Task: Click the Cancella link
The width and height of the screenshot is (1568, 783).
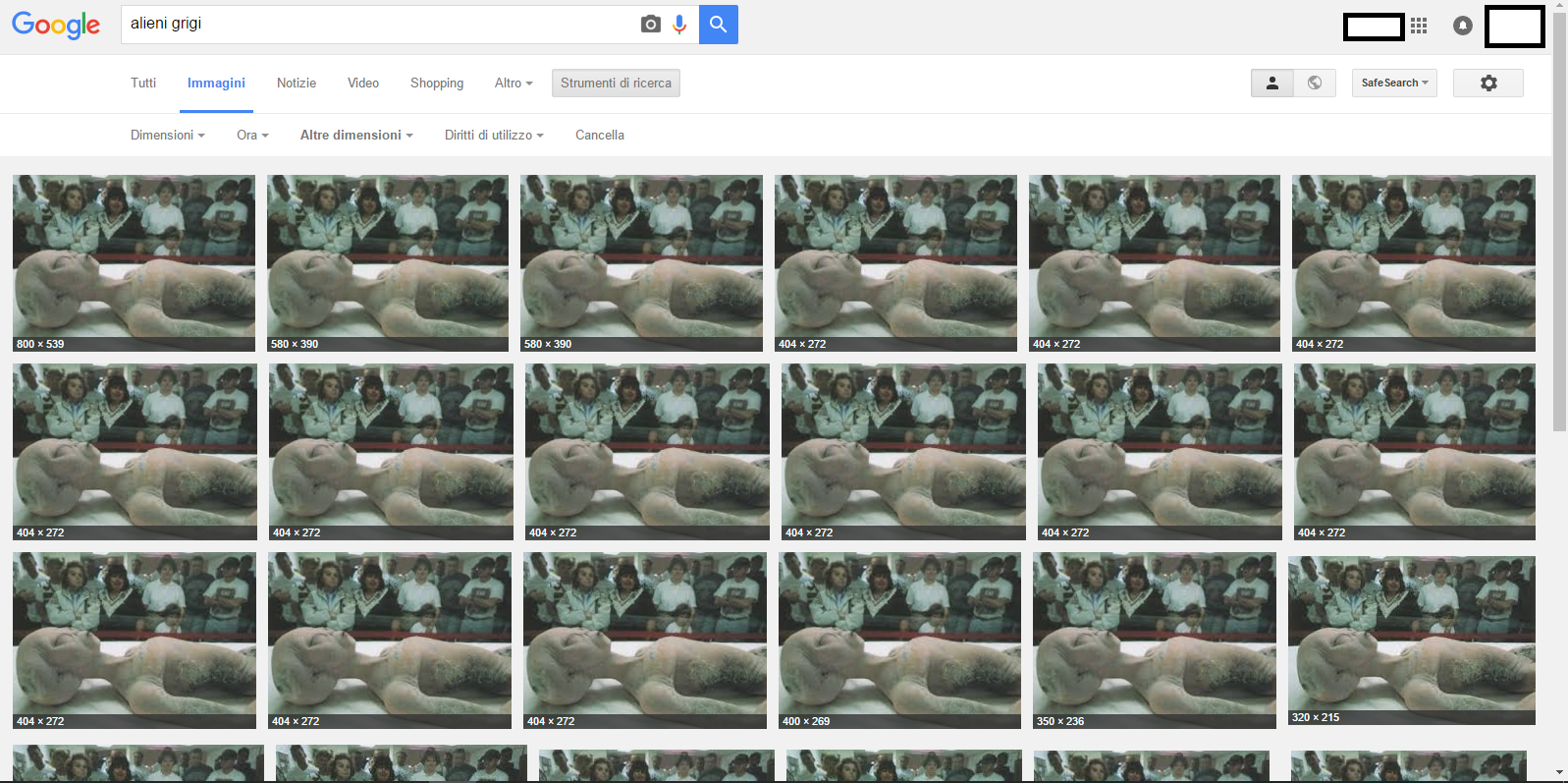Action: point(599,136)
